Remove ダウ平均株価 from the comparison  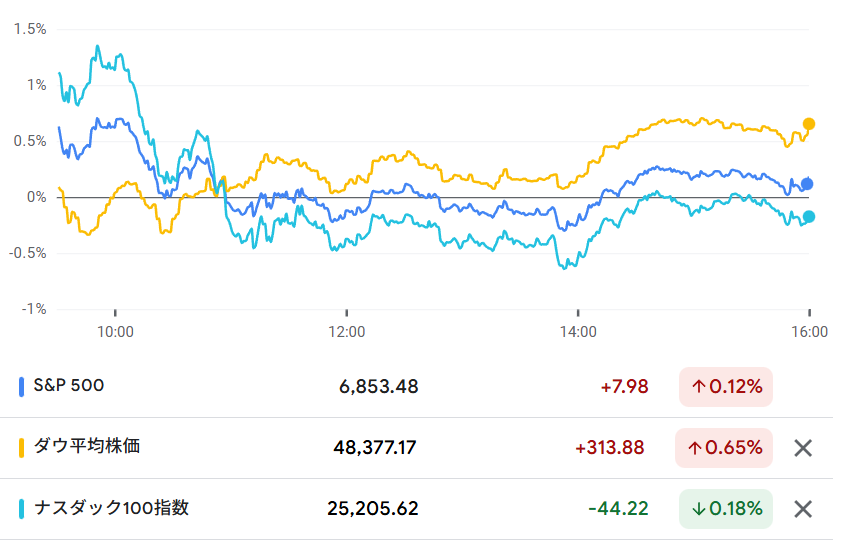pos(802,448)
